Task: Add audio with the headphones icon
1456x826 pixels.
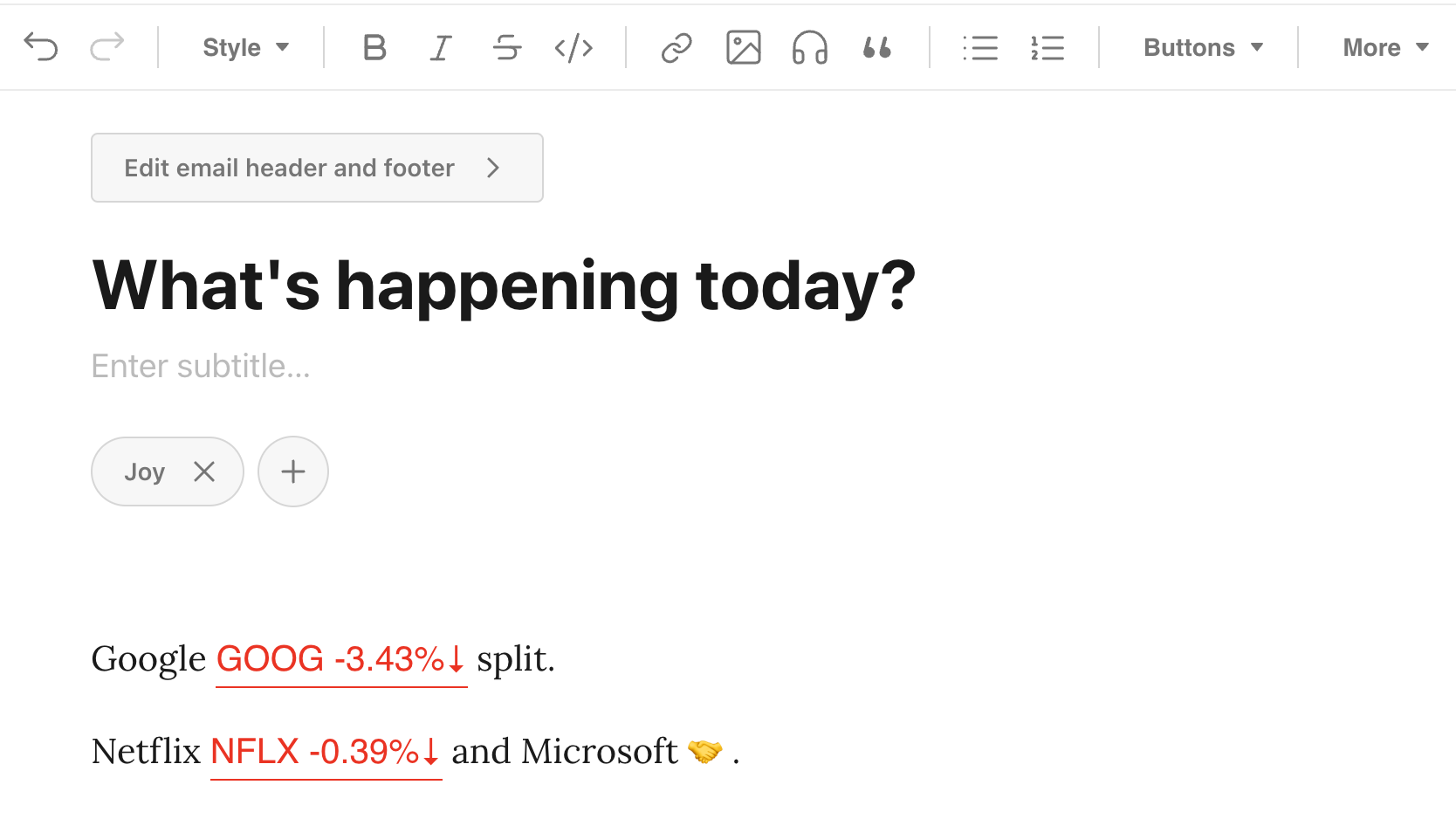Action: pyautogui.click(x=810, y=47)
